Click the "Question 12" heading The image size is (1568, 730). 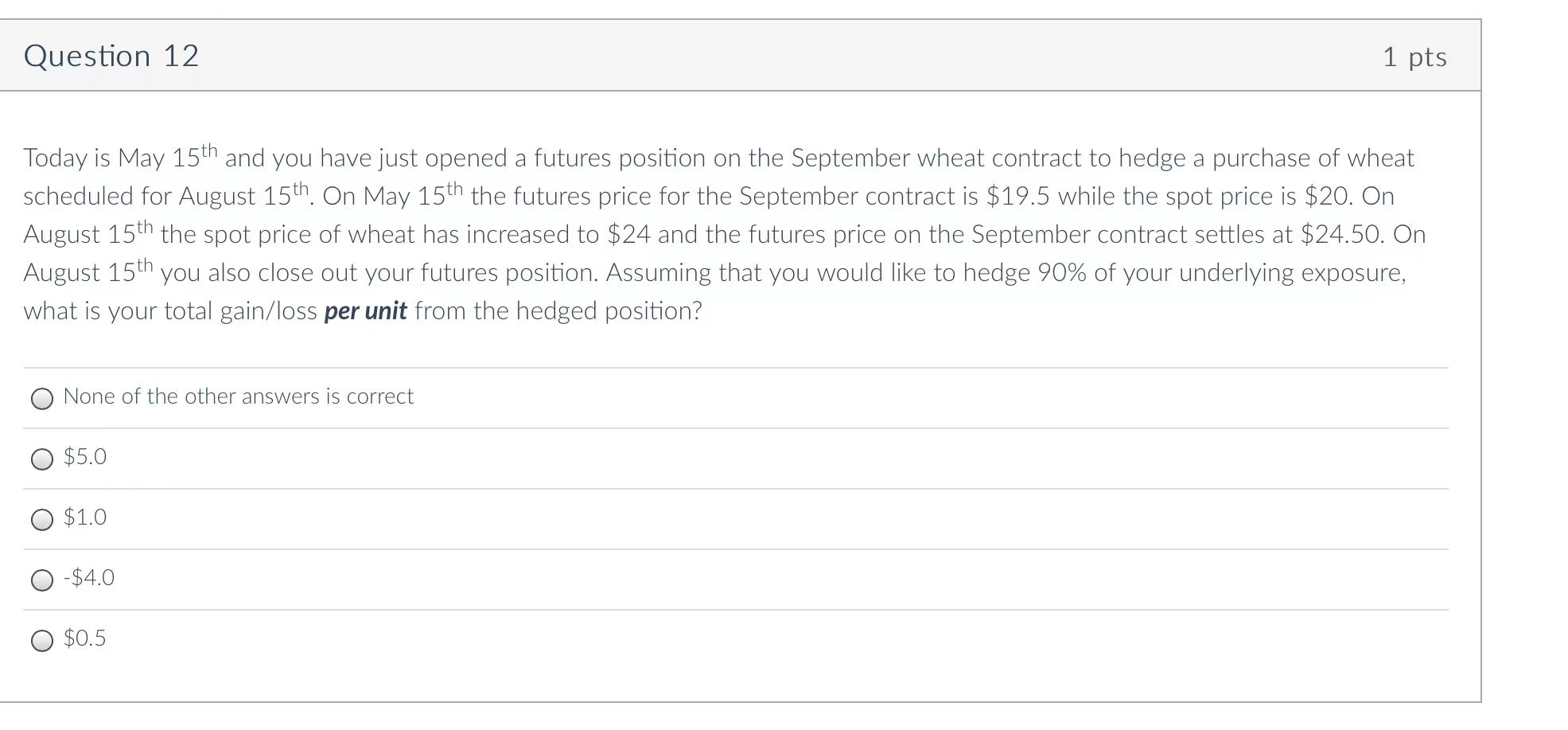111,56
